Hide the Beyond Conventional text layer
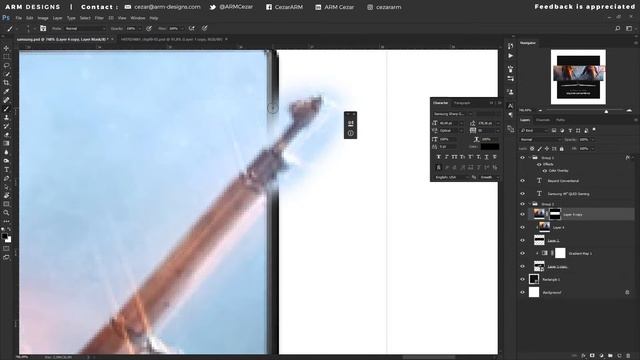640x360 pixels. 522,180
